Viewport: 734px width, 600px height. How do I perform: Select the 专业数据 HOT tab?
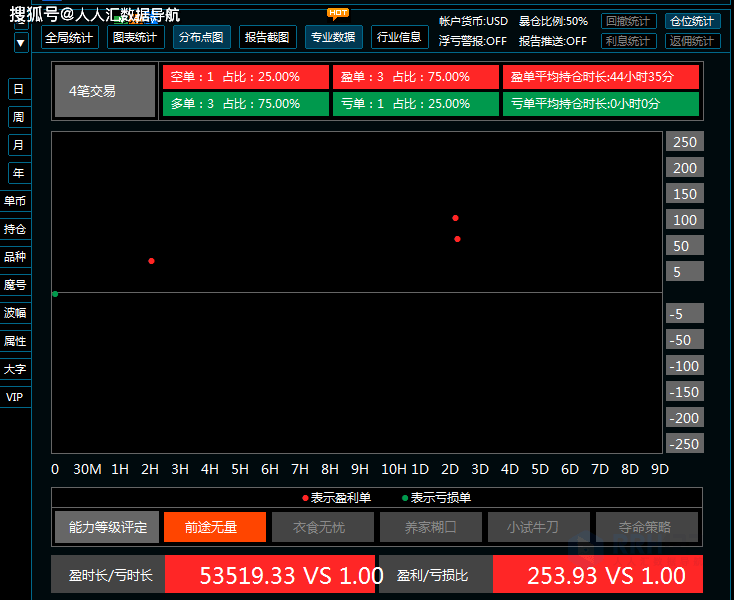tap(333, 38)
